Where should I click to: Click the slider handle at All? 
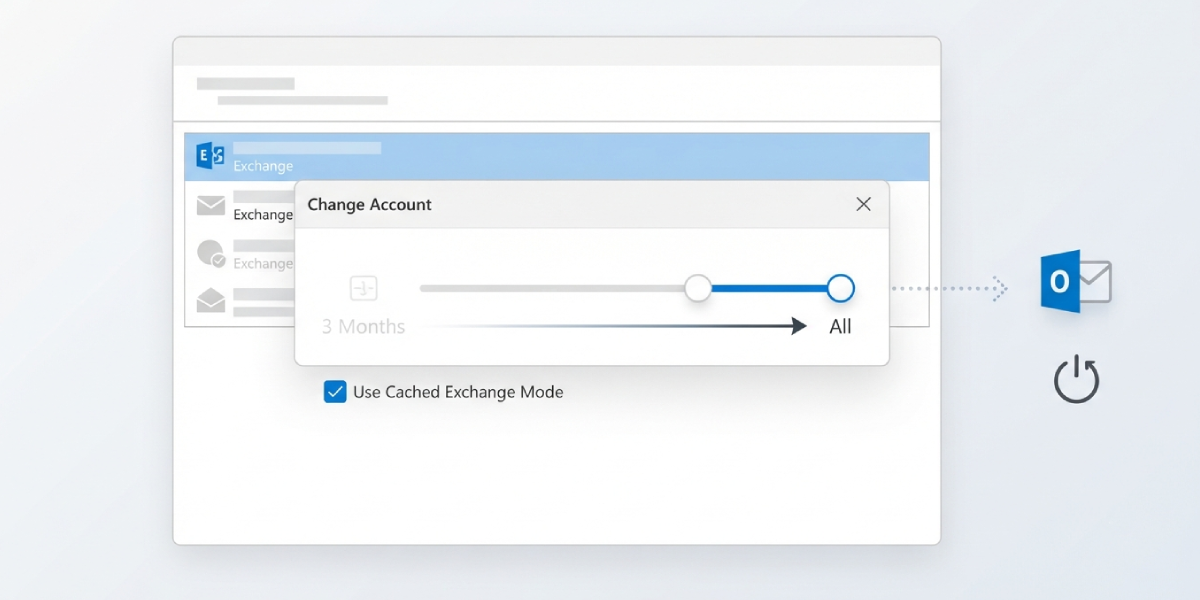tap(841, 288)
